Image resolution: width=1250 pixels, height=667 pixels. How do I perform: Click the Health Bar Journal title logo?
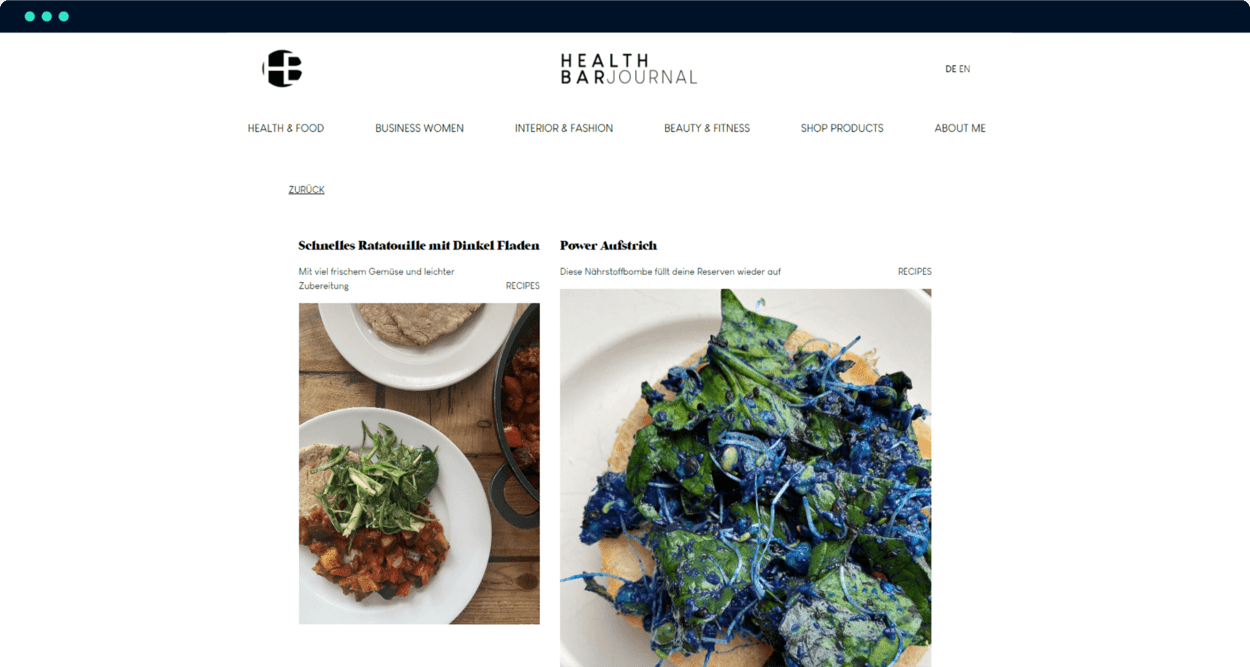[628, 69]
